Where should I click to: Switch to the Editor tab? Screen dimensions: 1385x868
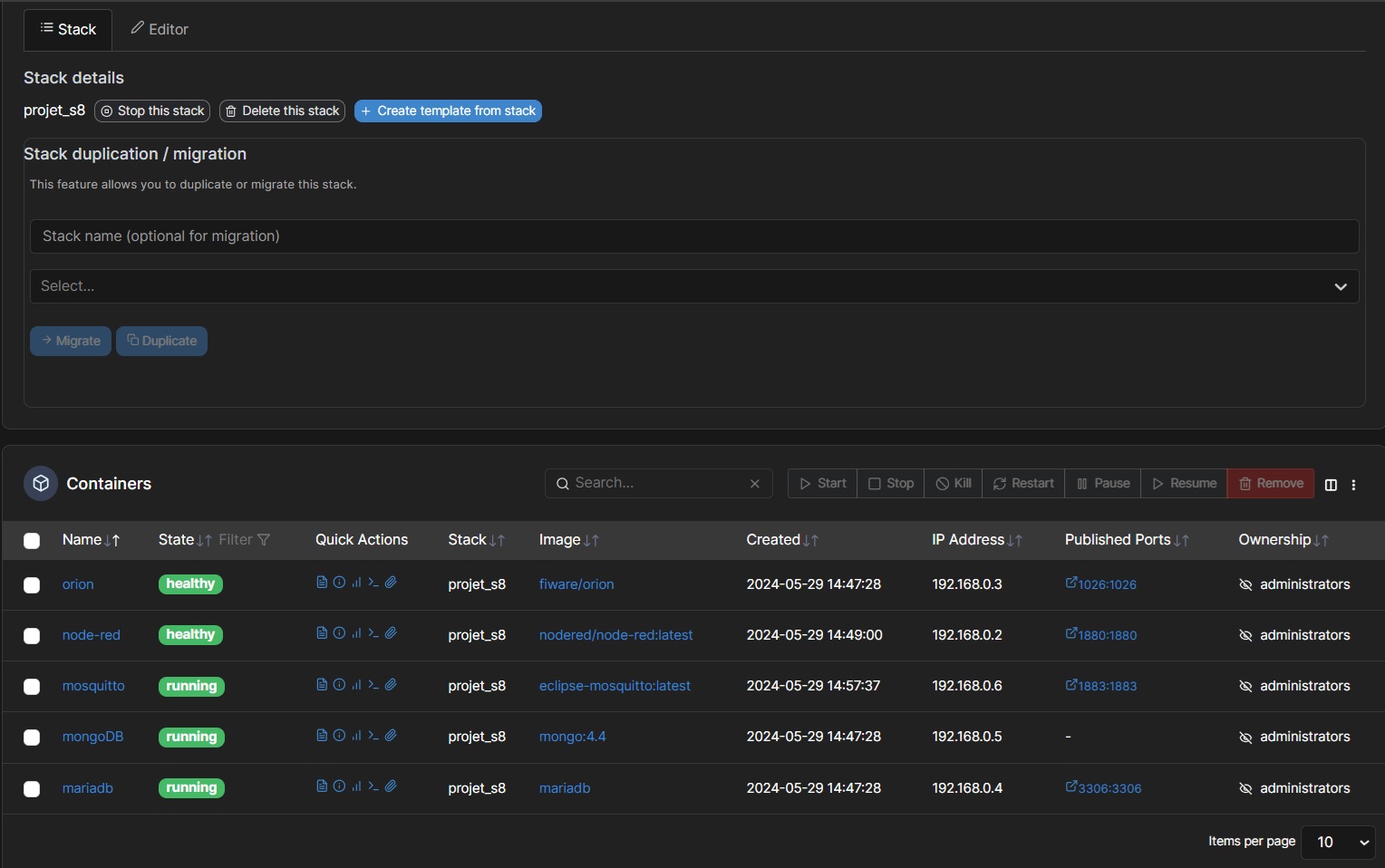pos(160,30)
